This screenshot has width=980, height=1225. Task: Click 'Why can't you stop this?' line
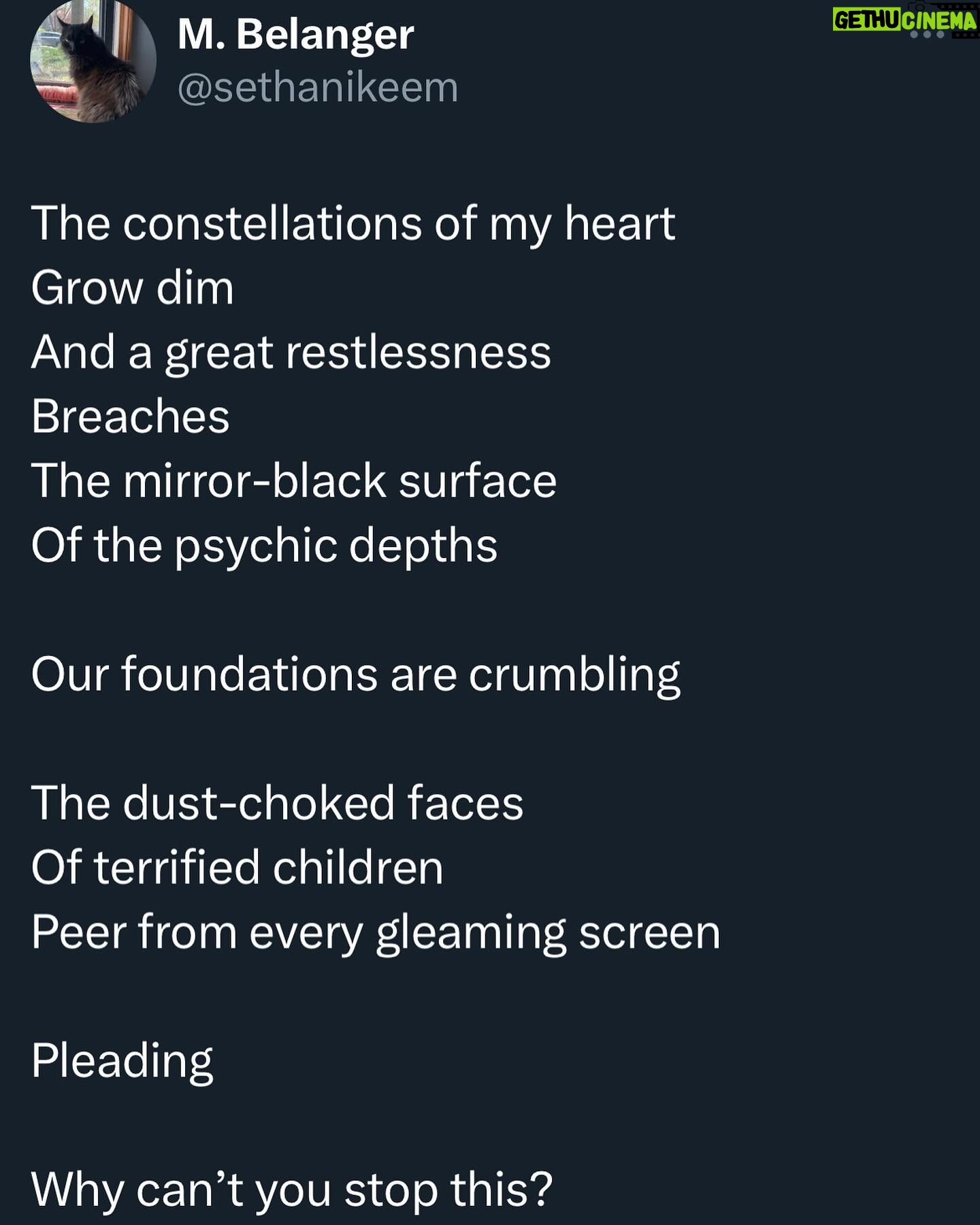click(x=291, y=1190)
